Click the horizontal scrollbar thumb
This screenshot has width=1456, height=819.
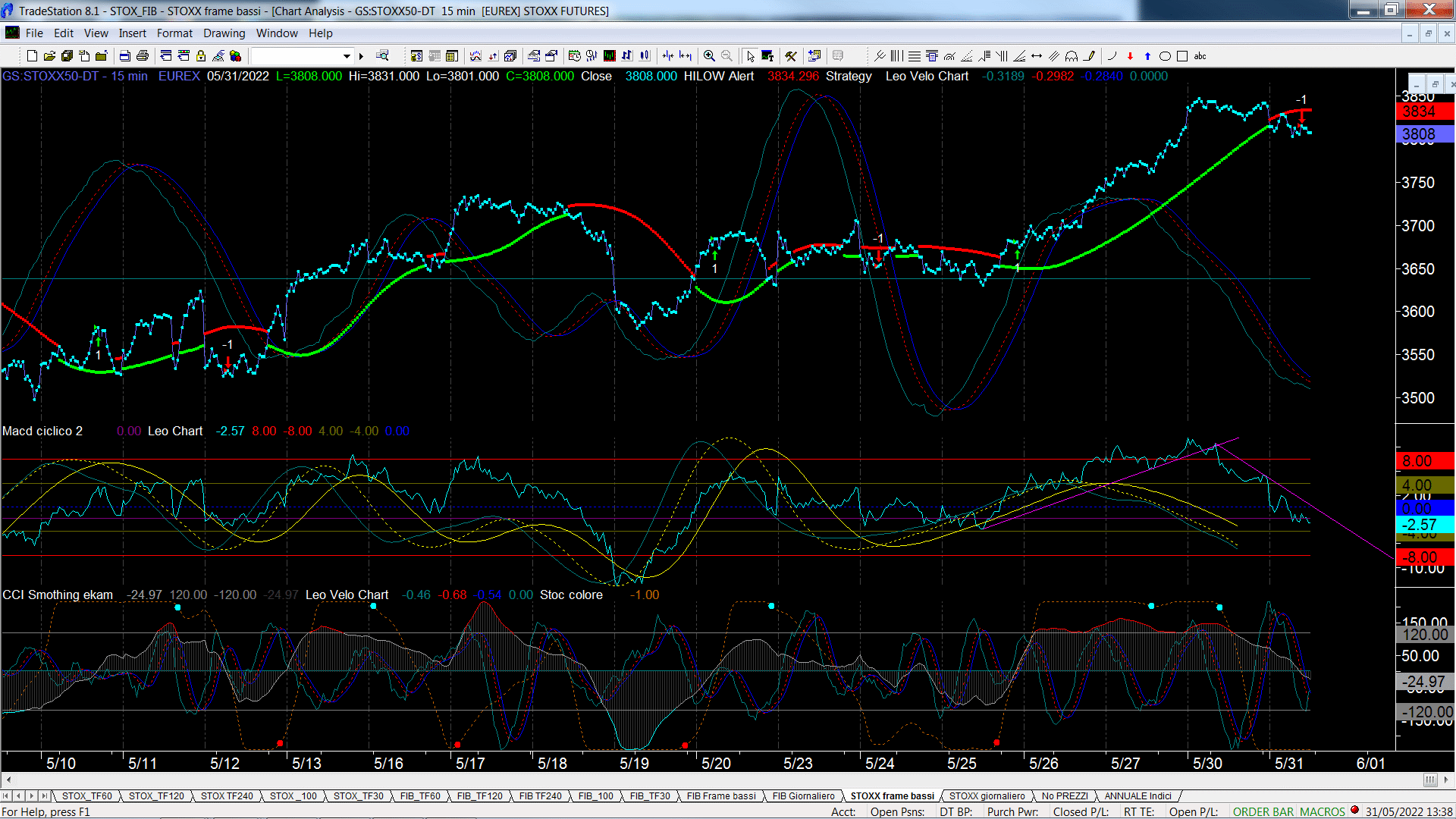(1430, 780)
